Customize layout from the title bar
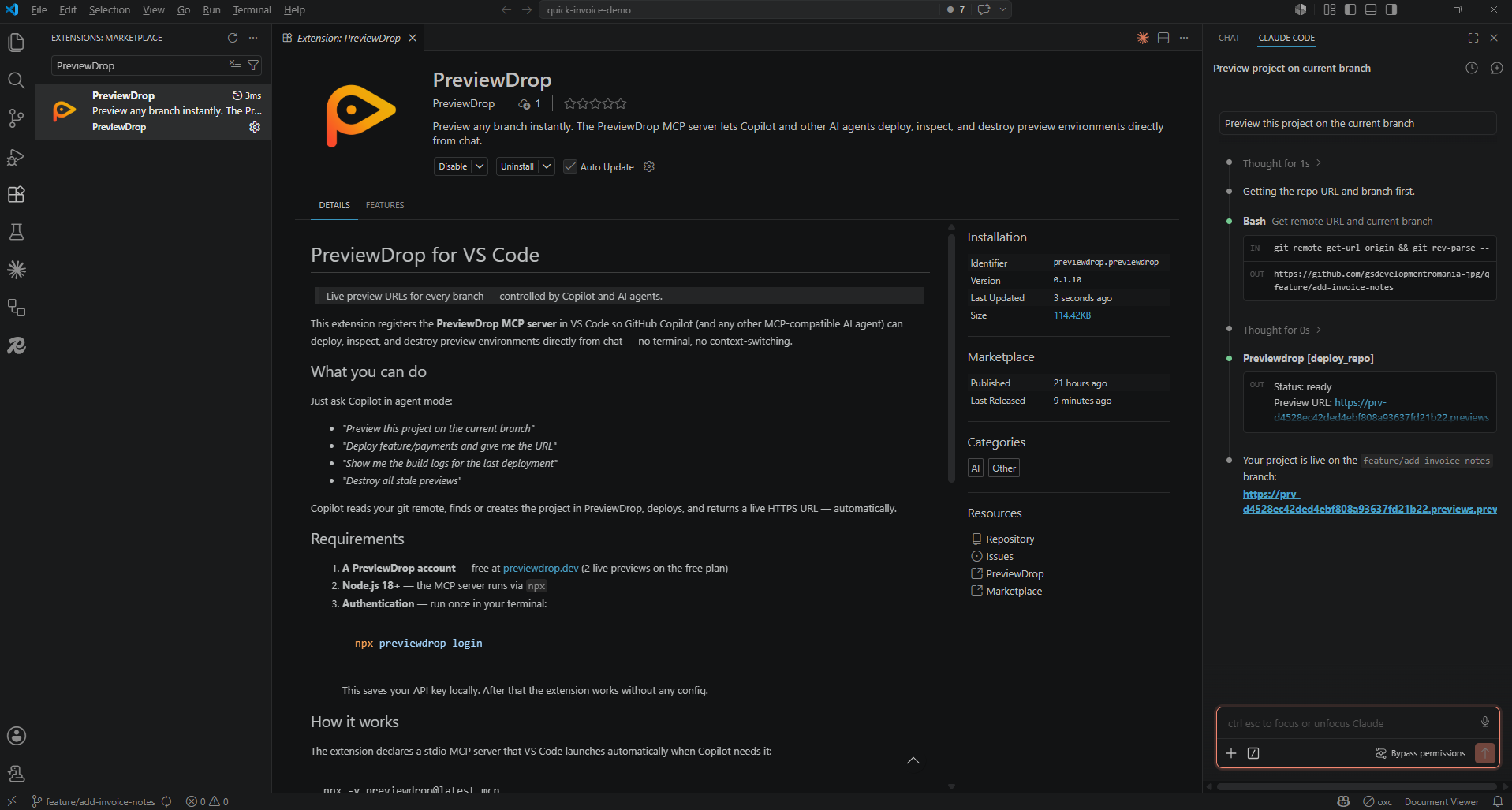This screenshot has width=1512, height=810. (1330, 9)
